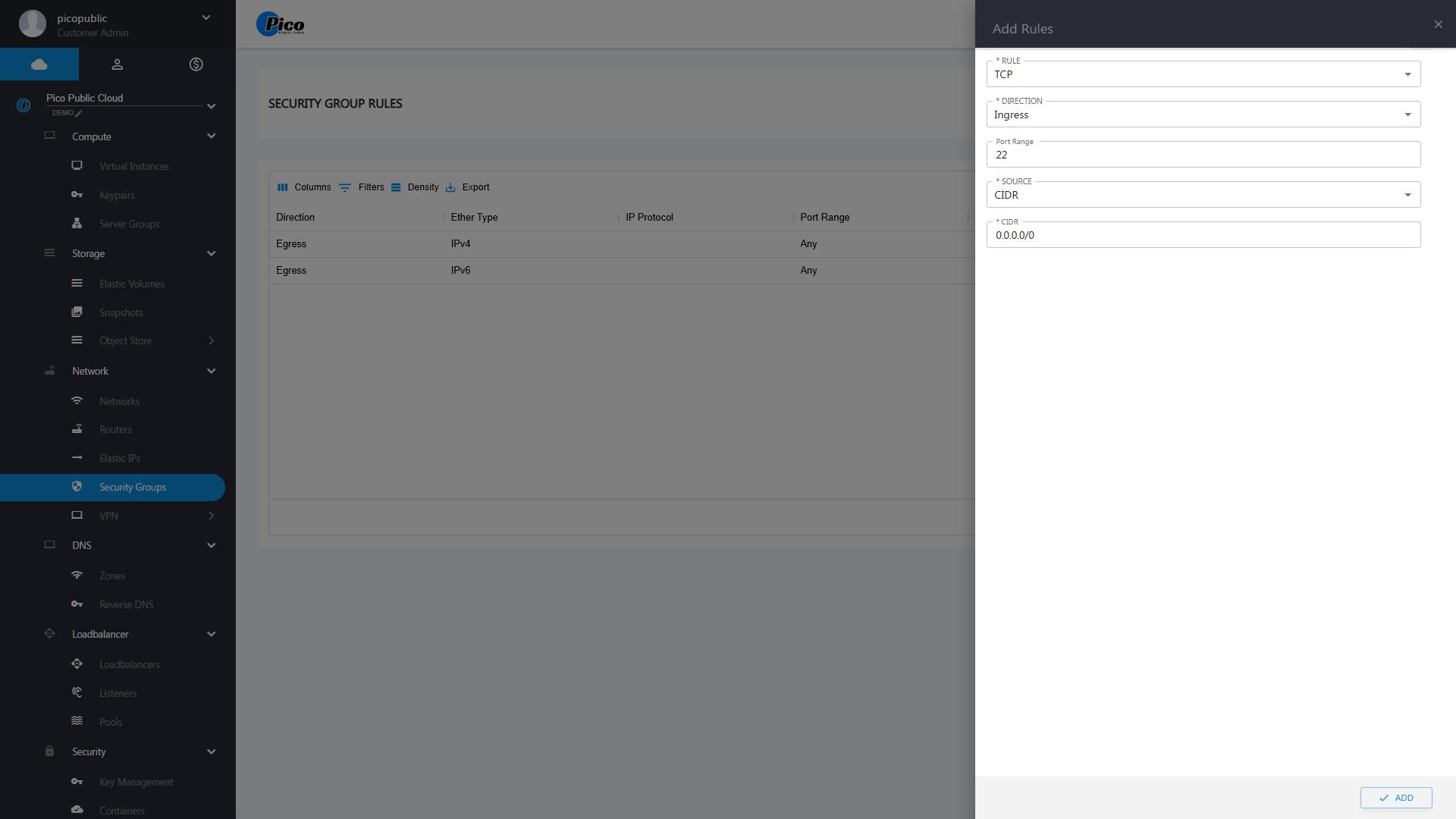Click the cloud icon tab in sidebar
The image size is (1456, 819).
coord(39,64)
